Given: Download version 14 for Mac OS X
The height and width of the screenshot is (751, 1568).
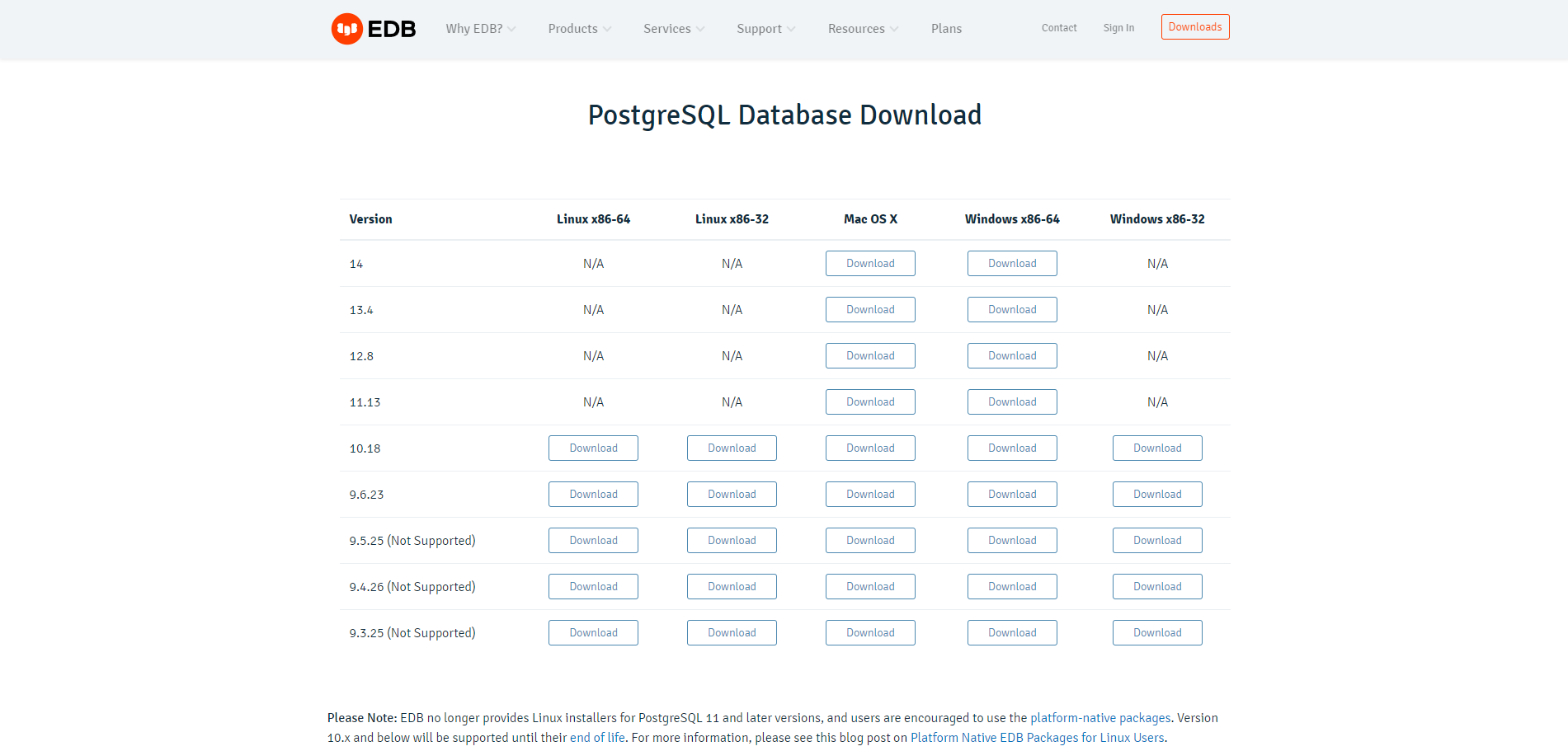Looking at the screenshot, I should [870, 264].
